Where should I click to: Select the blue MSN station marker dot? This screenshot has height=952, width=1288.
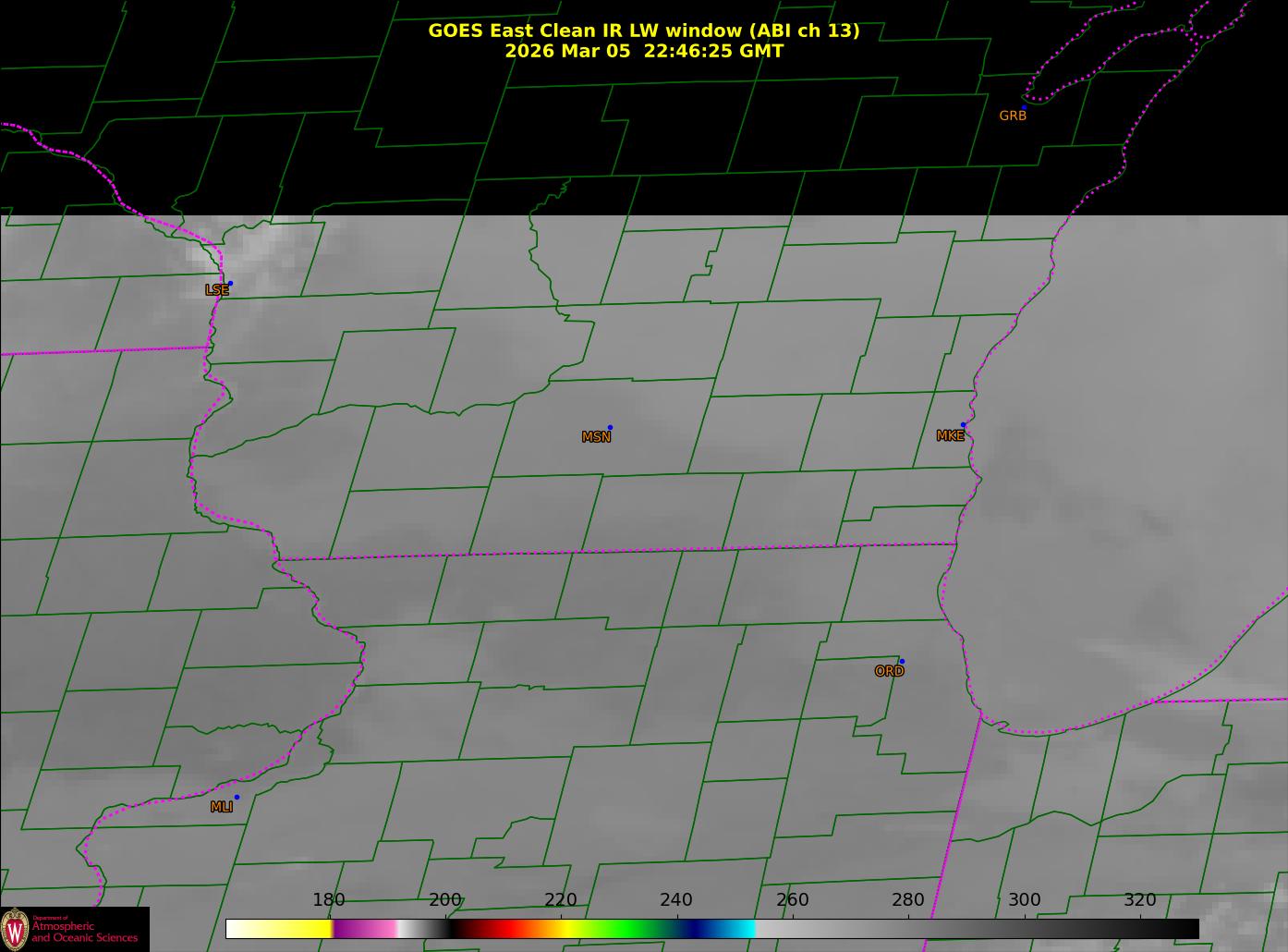point(610,428)
